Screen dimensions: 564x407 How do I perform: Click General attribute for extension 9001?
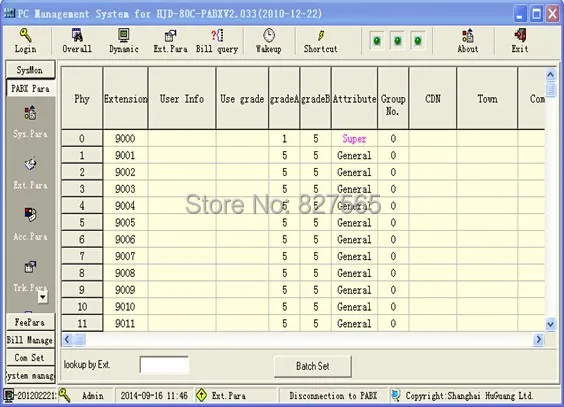[x=354, y=155]
